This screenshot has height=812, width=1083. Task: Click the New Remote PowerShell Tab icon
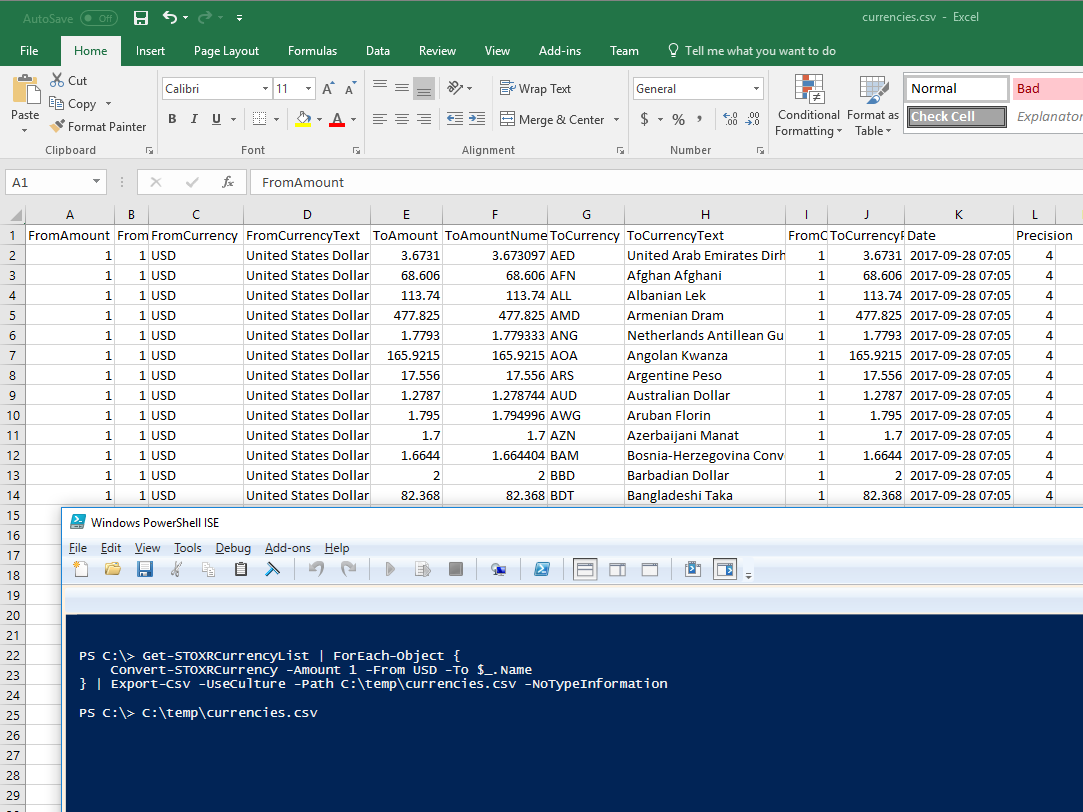(x=498, y=569)
